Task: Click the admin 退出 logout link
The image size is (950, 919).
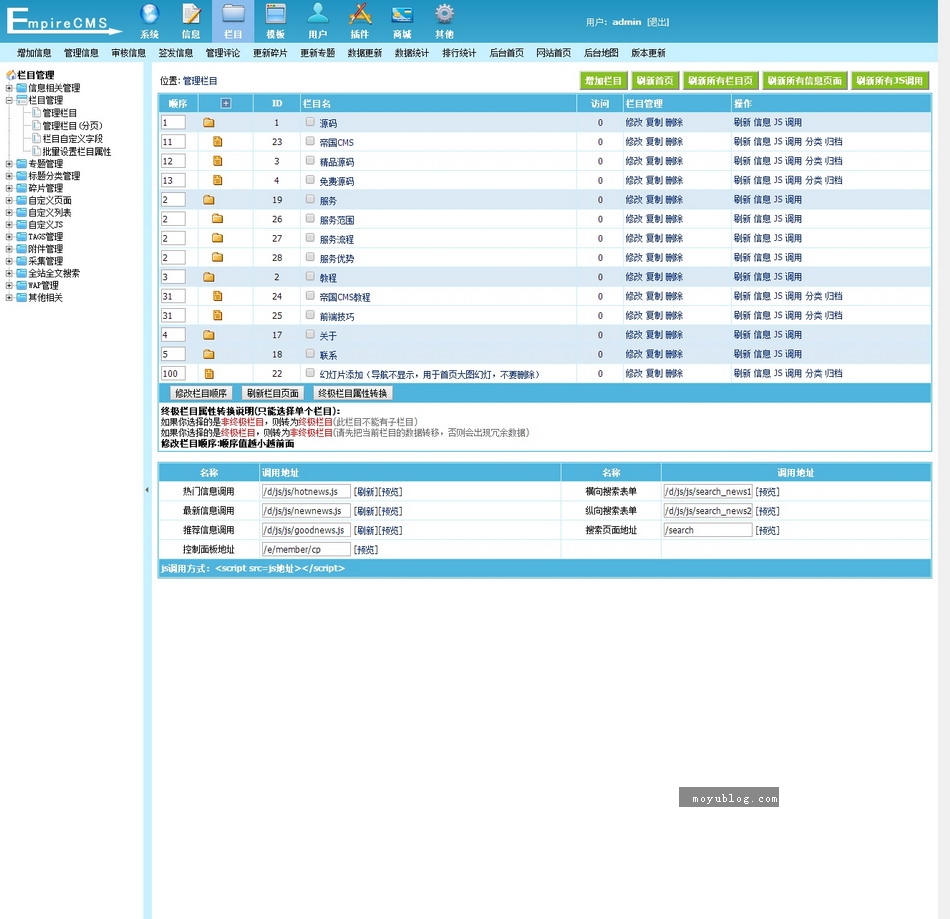Action: [658, 22]
